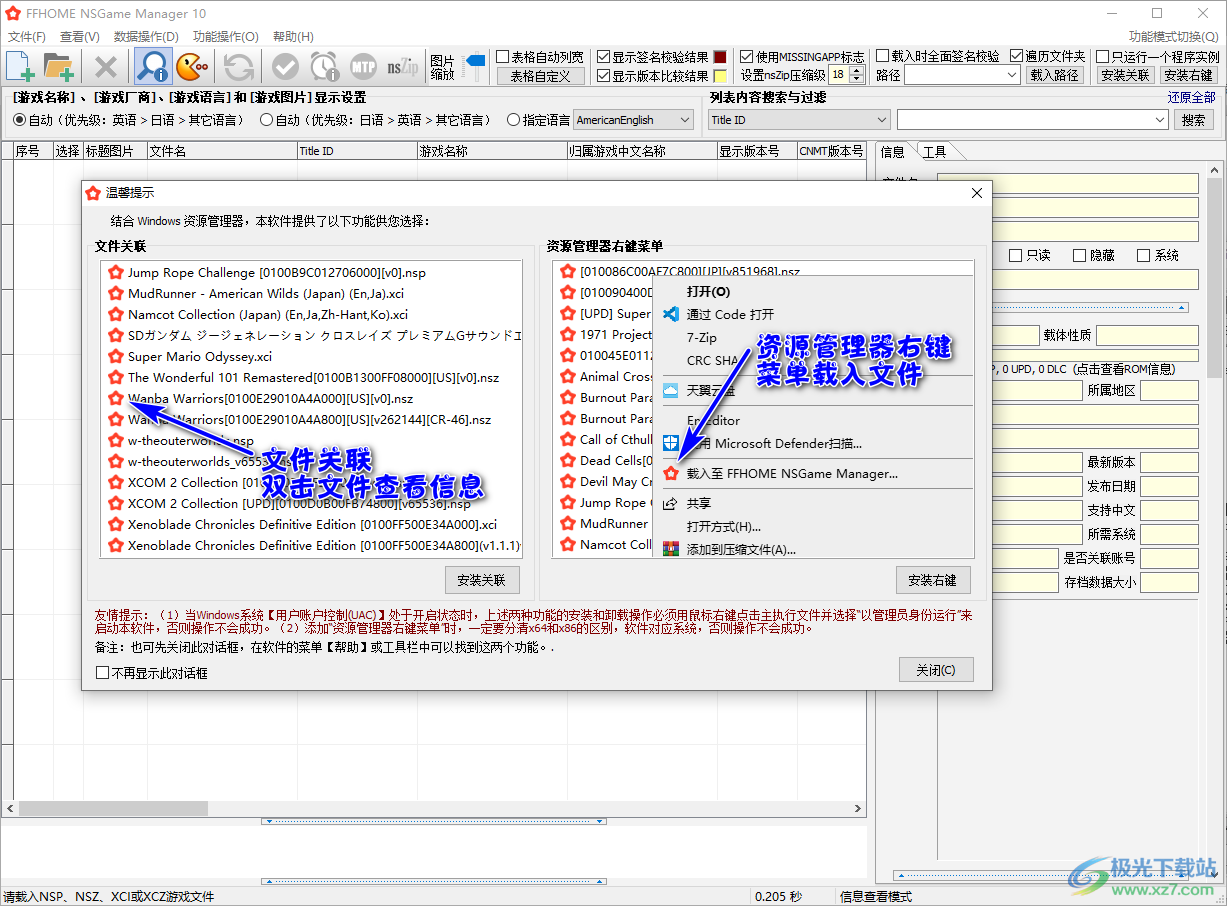Check 不再显示此对话框 checkbox
This screenshot has width=1227, height=906.
[102, 673]
